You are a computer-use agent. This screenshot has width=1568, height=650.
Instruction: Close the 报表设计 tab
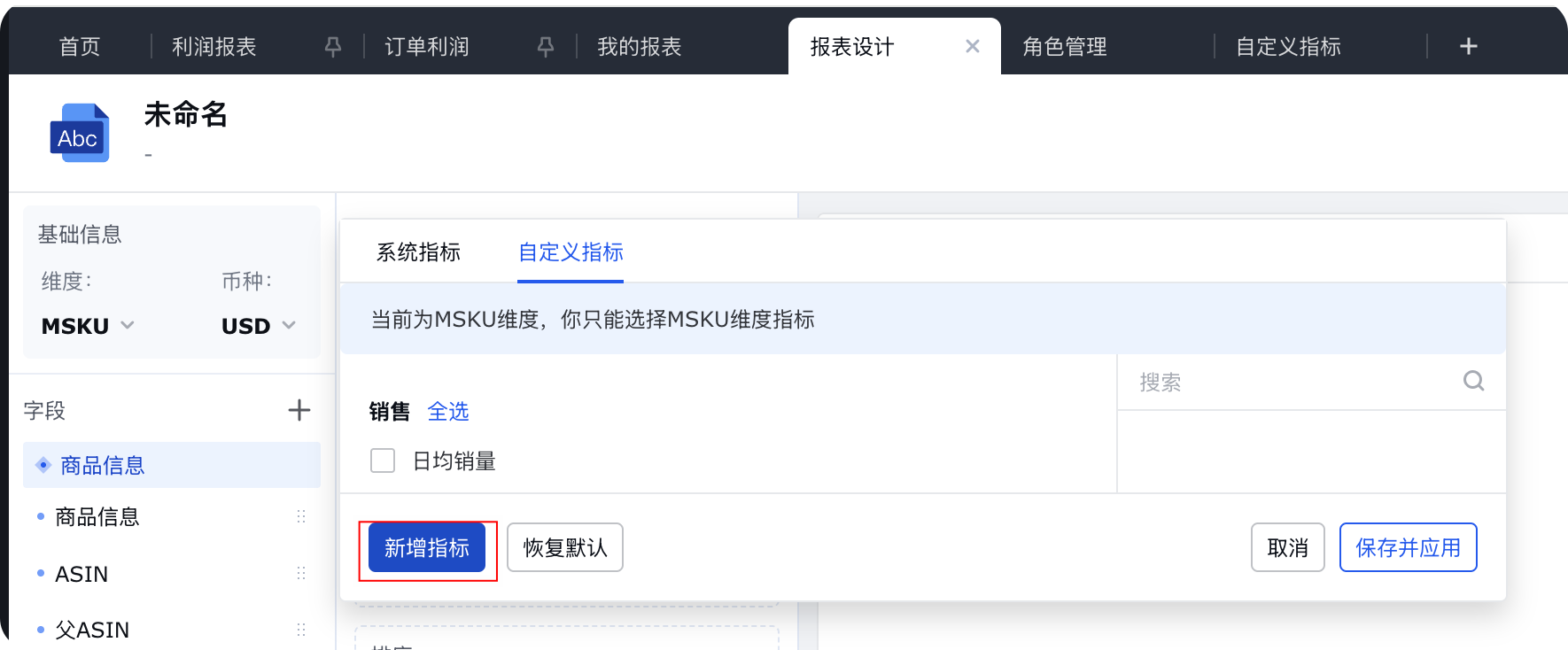coord(973,46)
